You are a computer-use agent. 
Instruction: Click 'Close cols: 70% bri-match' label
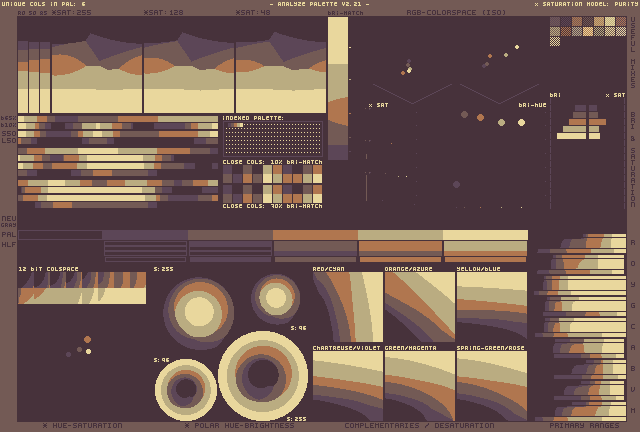click(x=272, y=206)
